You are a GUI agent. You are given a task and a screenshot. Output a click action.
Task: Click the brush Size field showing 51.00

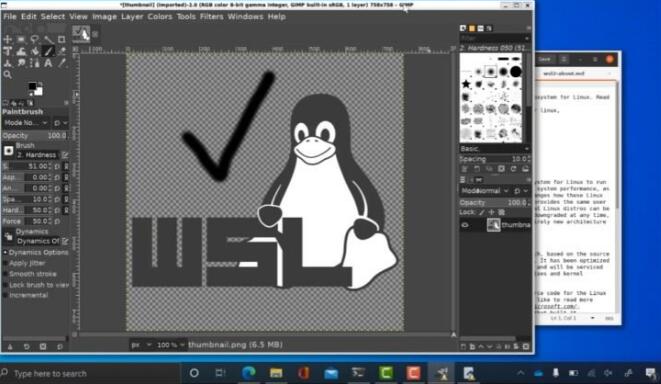pos(26,166)
